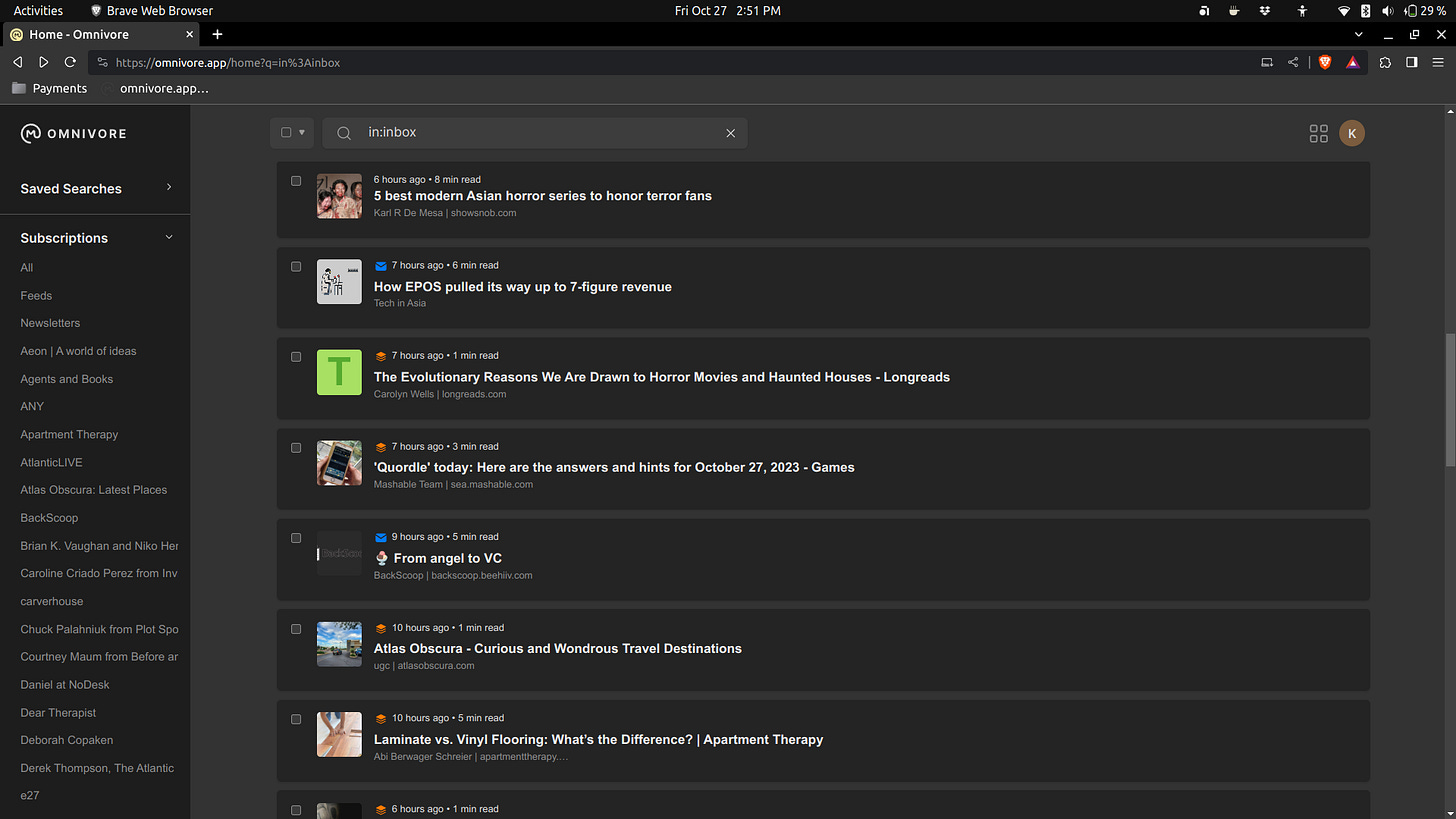Click the browser address bar URL
This screenshot has height=819, width=1456.
tap(228, 62)
